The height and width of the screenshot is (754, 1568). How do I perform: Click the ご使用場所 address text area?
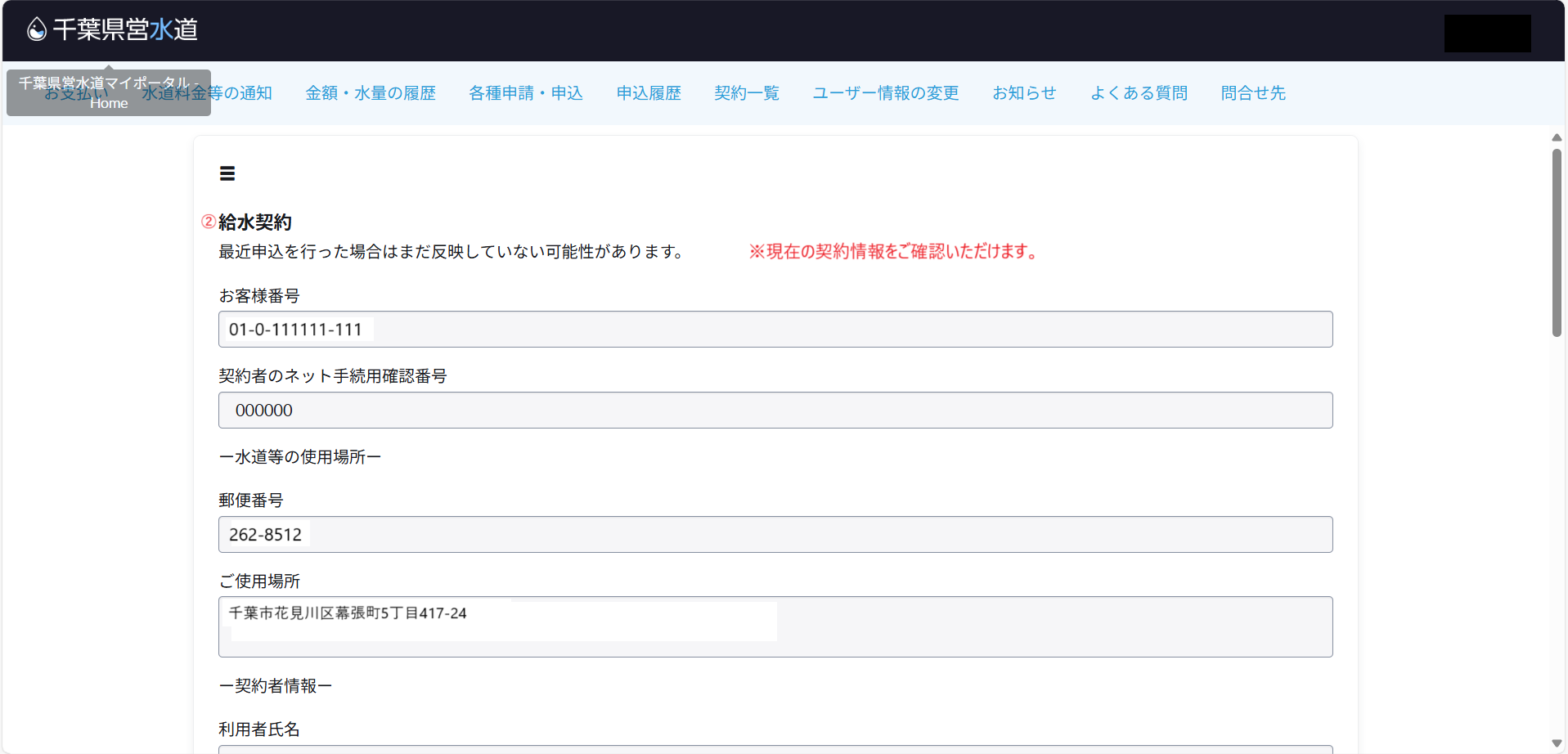tap(775, 626)
